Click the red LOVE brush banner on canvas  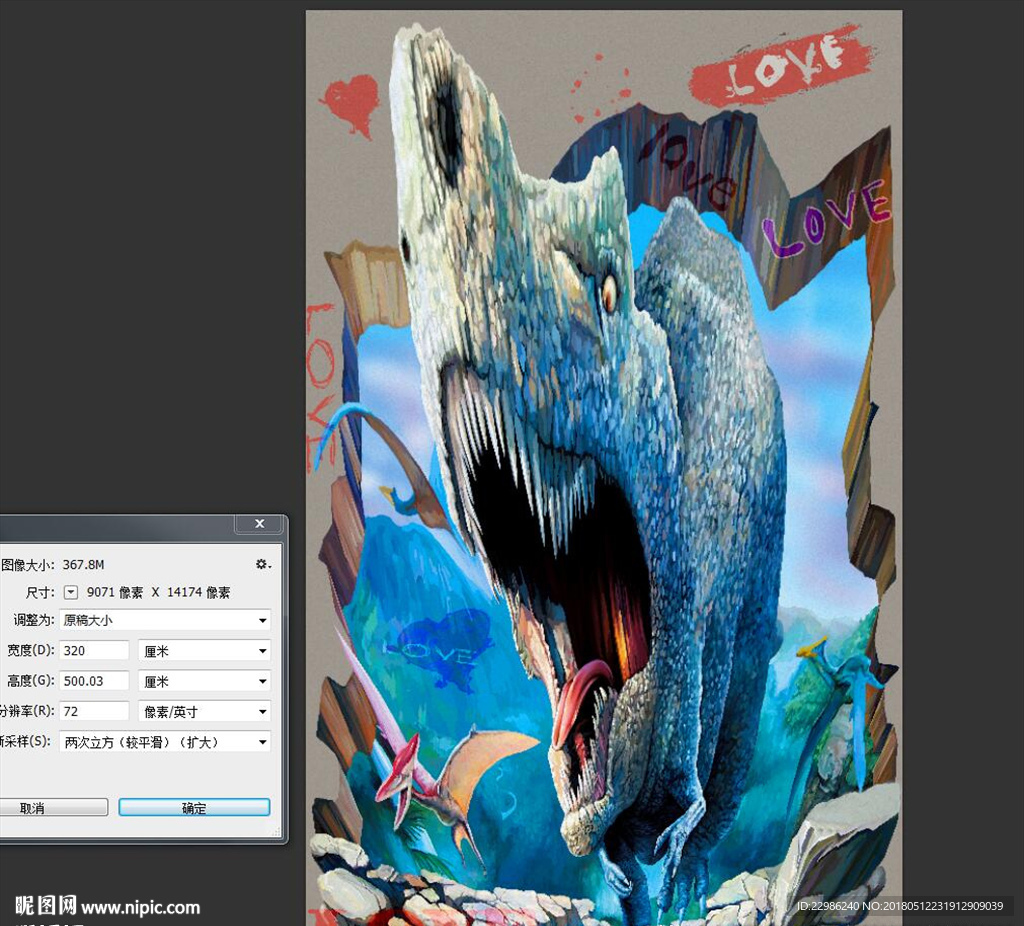point(779,67)
